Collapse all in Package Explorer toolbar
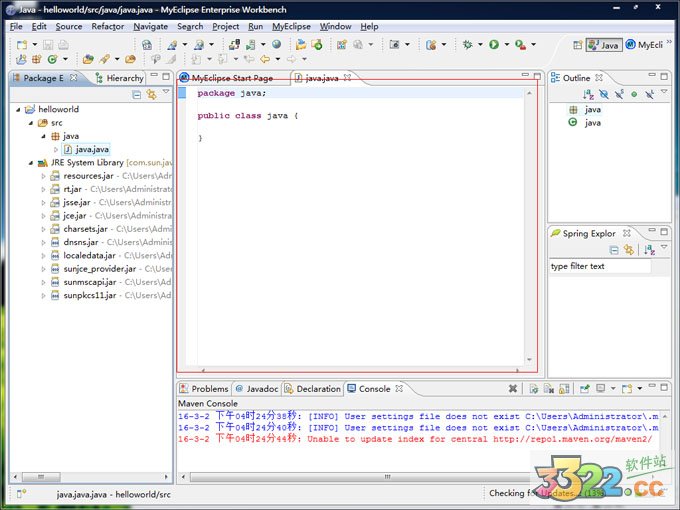This screenshot has height=510, width=680. point(137,94)
